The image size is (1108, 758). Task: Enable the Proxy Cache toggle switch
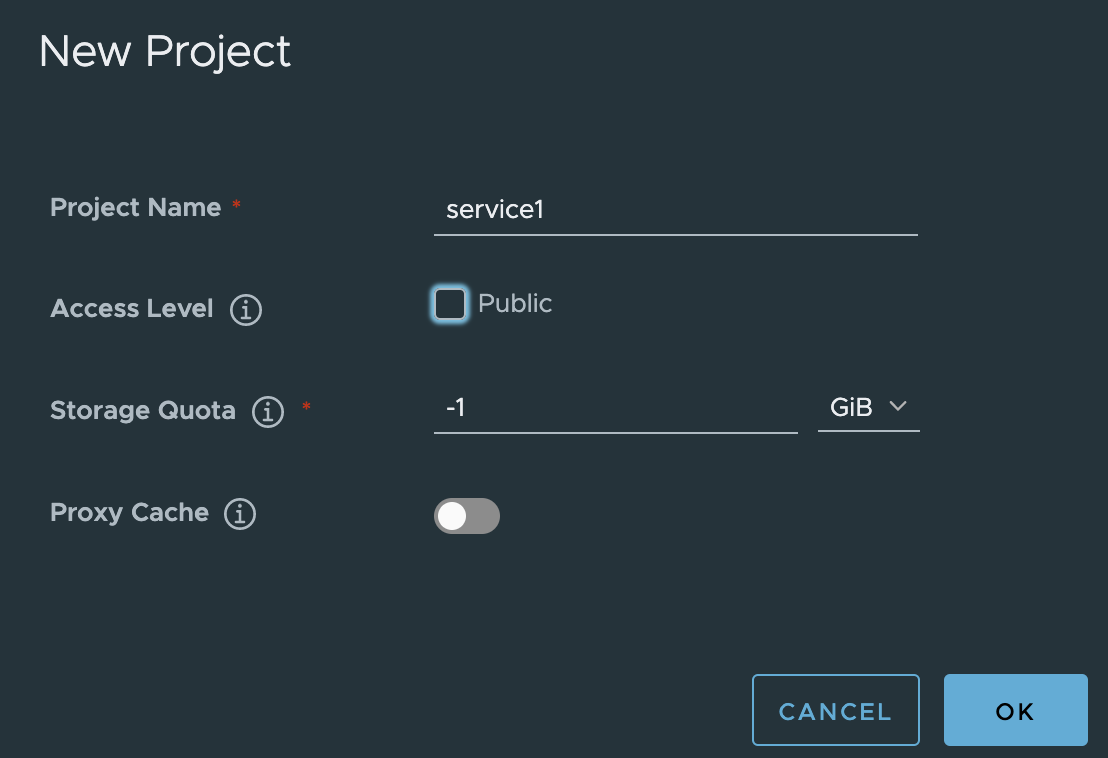tap(466, 516)
